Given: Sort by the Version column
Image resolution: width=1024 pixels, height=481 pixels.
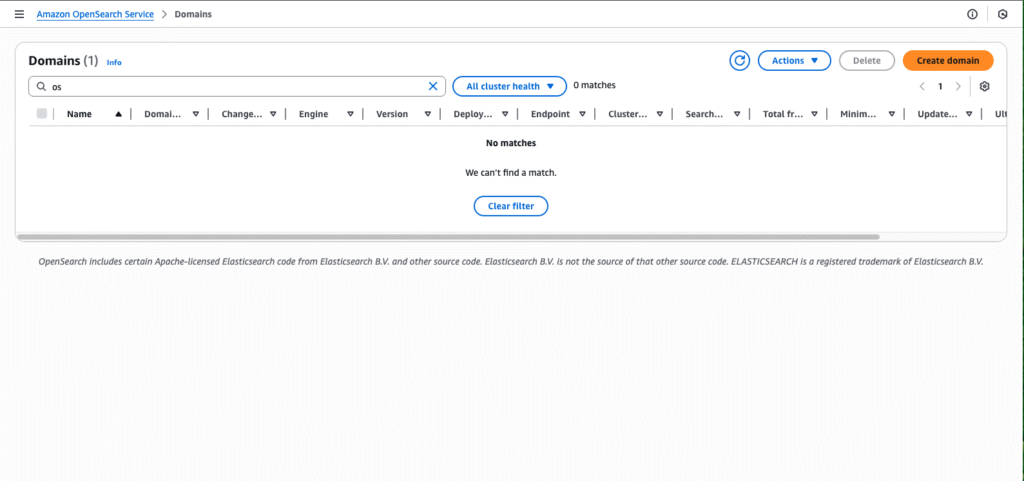Looking at the screenshot, I should pyautogui.click(x=427, y=114).
